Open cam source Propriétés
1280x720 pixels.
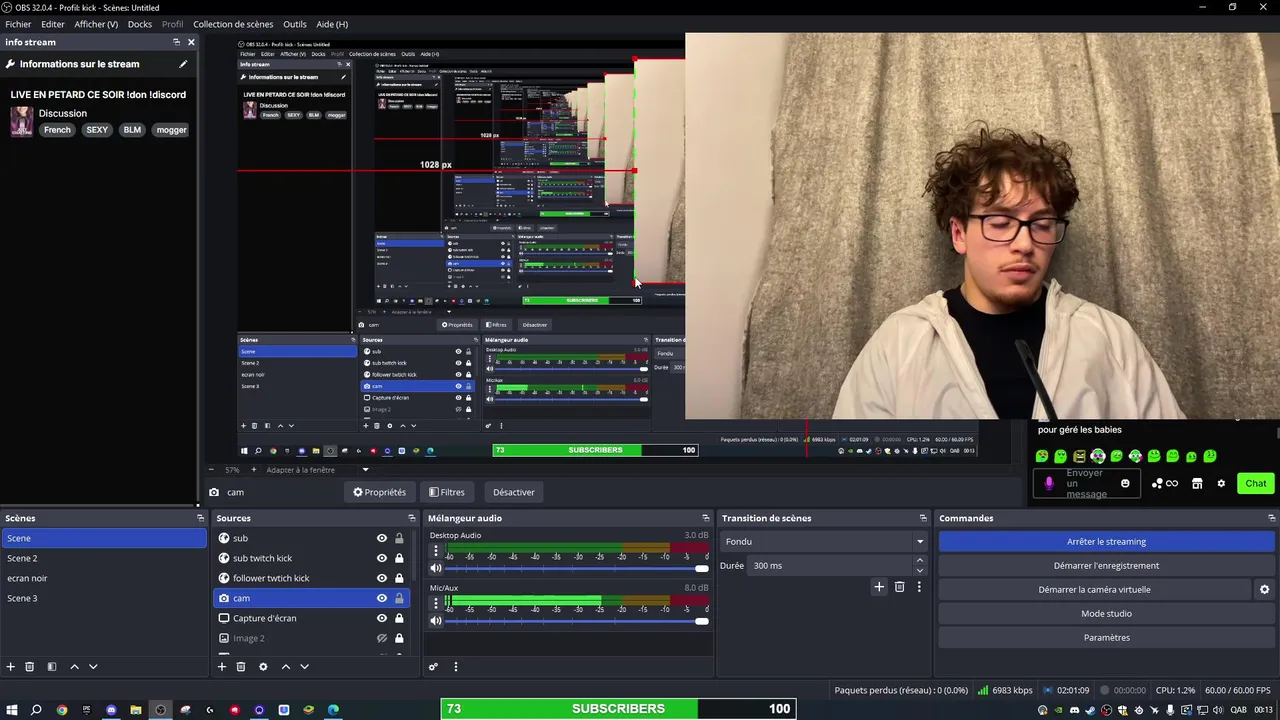[379, 492]
